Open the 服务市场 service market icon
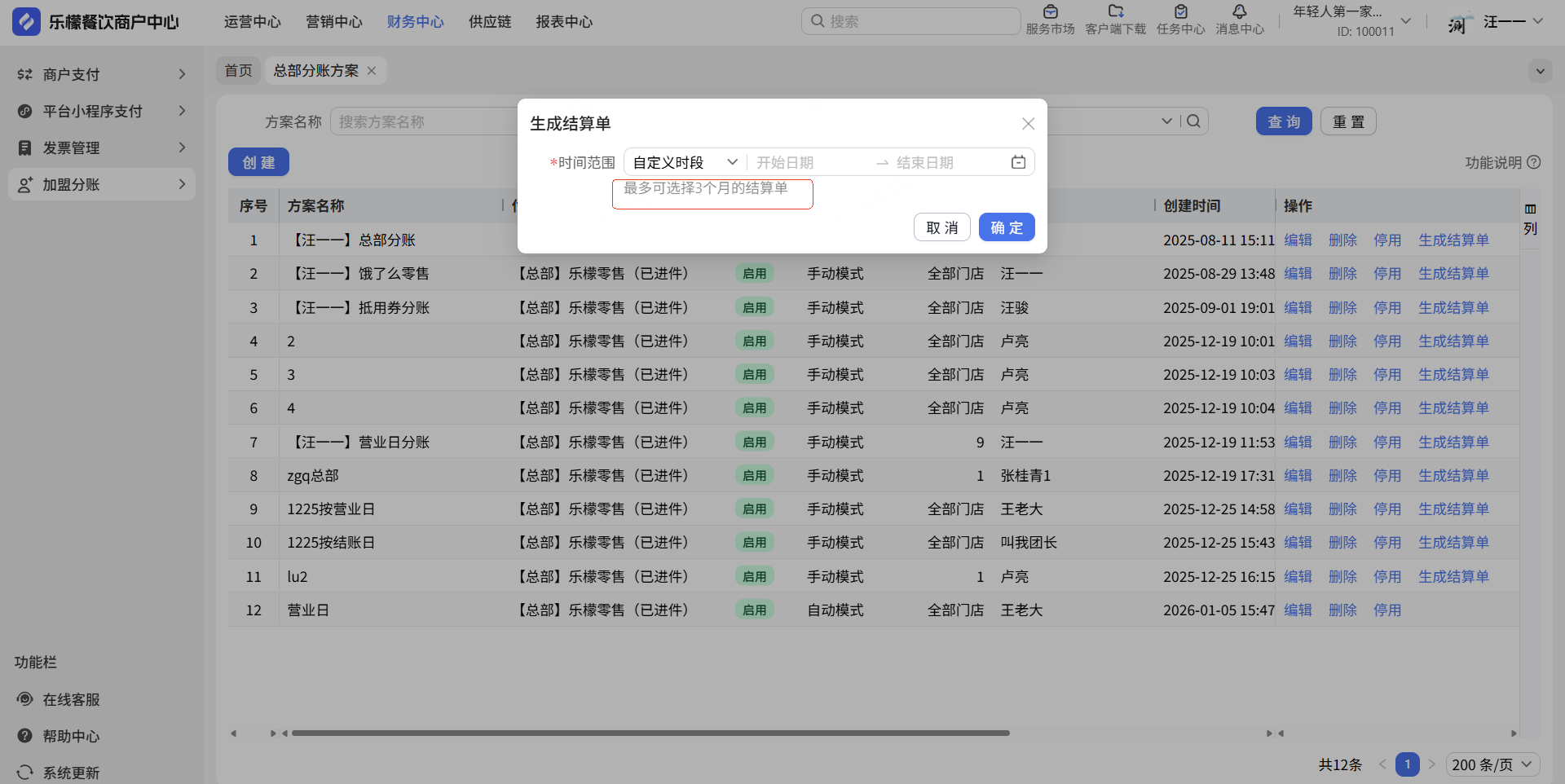 [1050, 12]
